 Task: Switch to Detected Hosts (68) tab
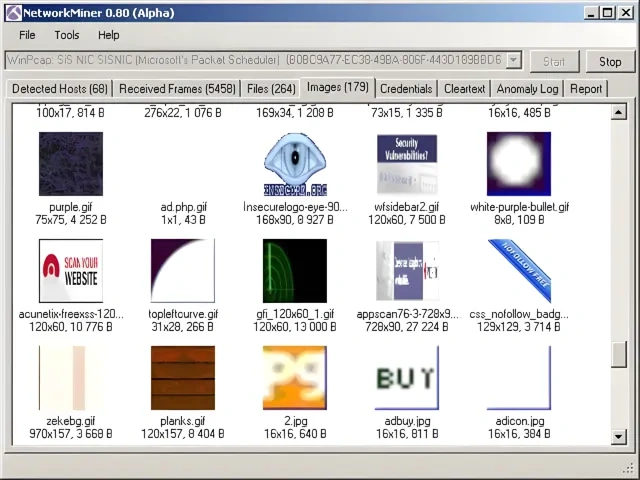[x=60, y=89]
